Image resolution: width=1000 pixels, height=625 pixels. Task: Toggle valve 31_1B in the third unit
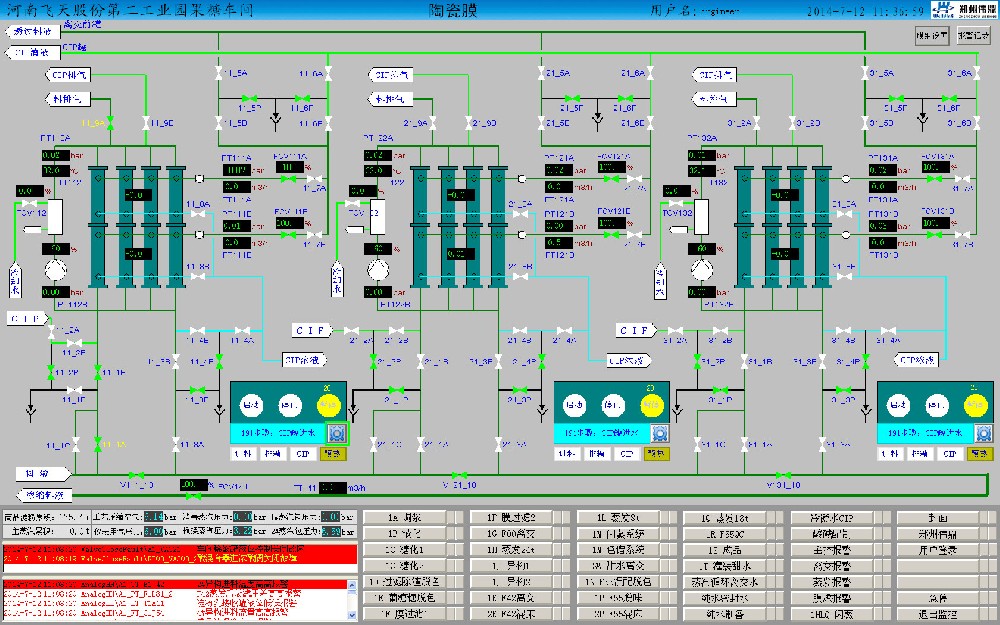(744, 362)
